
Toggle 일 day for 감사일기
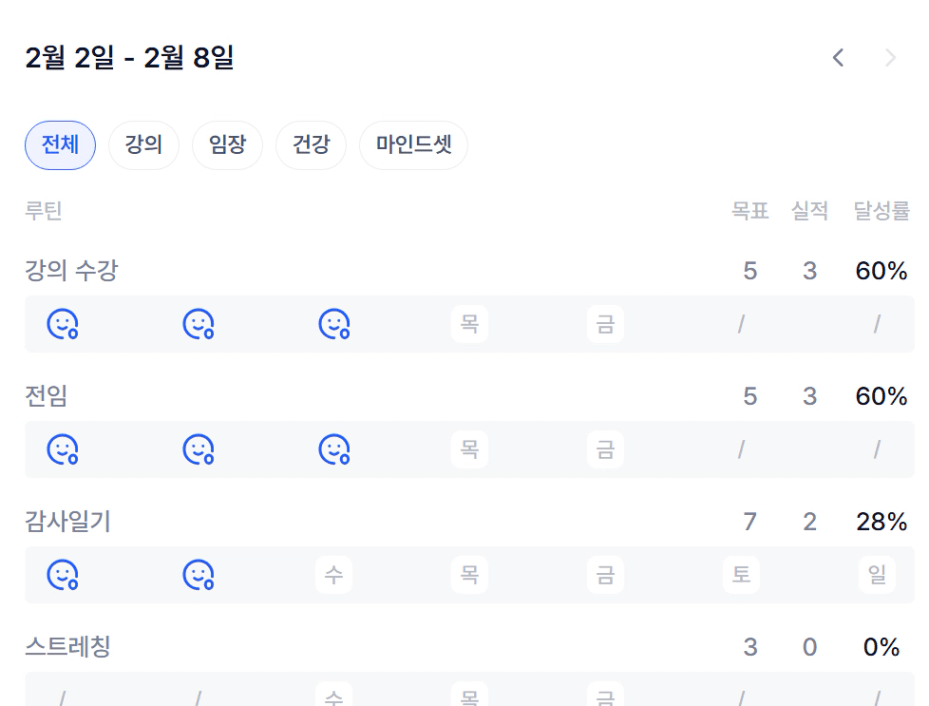(877, 575)
